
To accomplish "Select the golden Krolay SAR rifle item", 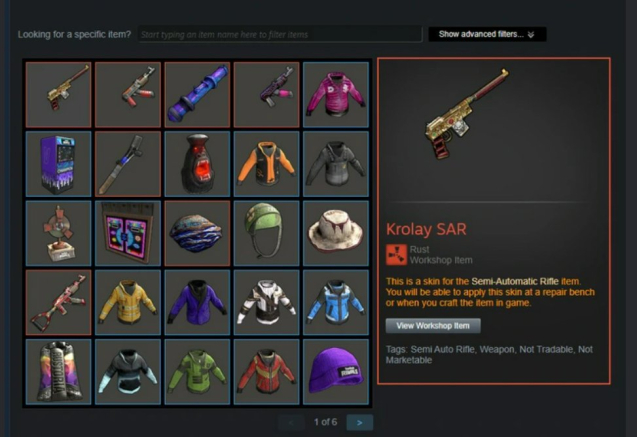I will pyautogui.click(x=58, y=95).
